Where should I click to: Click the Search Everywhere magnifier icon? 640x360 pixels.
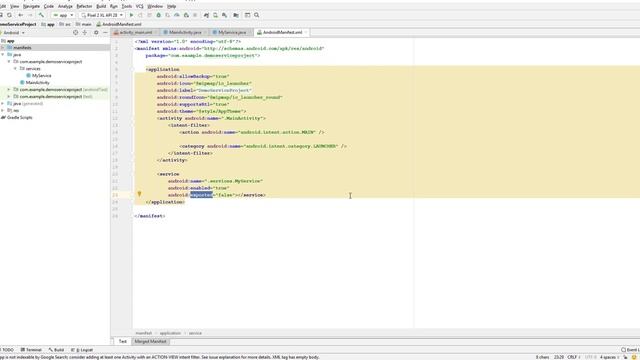(x=257, y=15)
